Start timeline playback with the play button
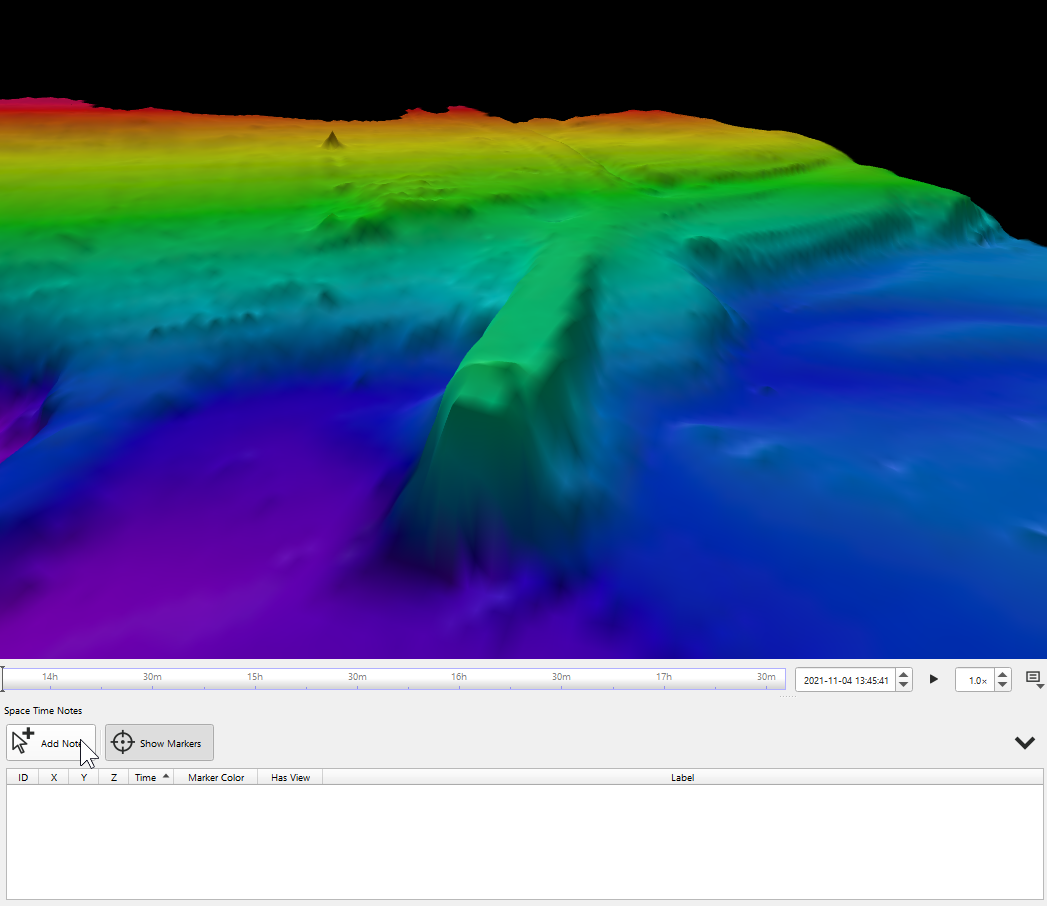The width and height of the screenshot is (1047, 906). [x=933, y=680]
